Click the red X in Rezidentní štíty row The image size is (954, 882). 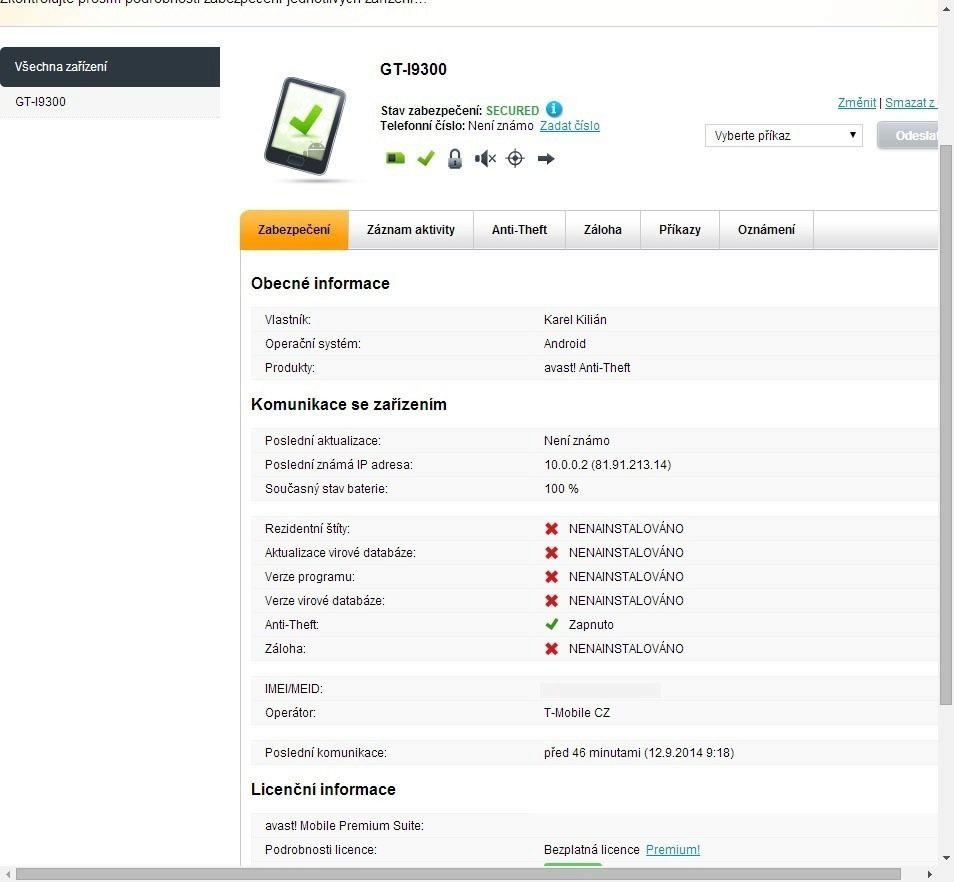click(551, 529)
